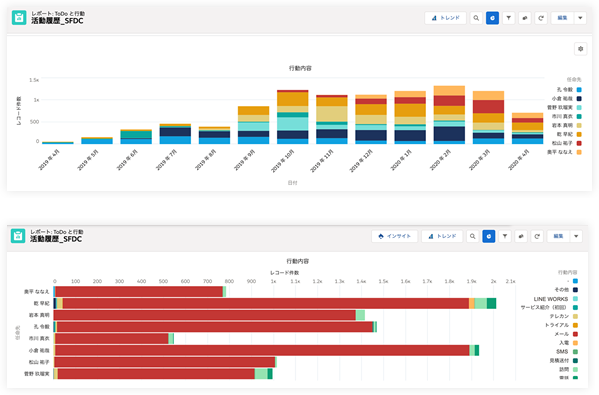
Task: Toggle the blue chart icon in upper report
Action: coord(492,18)
